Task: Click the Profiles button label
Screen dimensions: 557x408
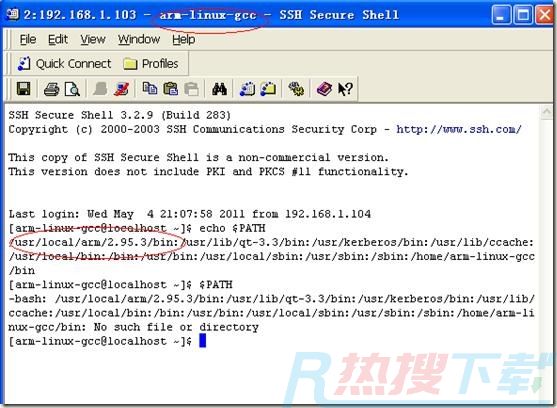Action: click(x=160, y=64)
